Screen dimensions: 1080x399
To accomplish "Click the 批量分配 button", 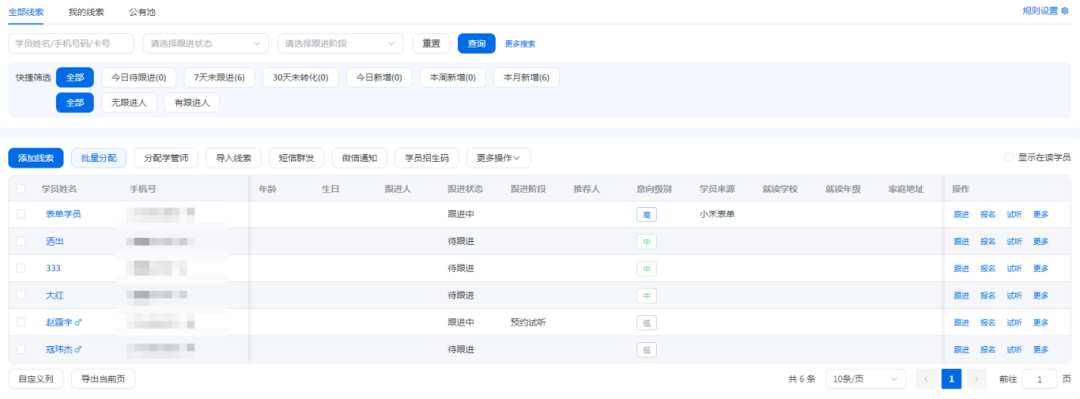I will (98, 158).
